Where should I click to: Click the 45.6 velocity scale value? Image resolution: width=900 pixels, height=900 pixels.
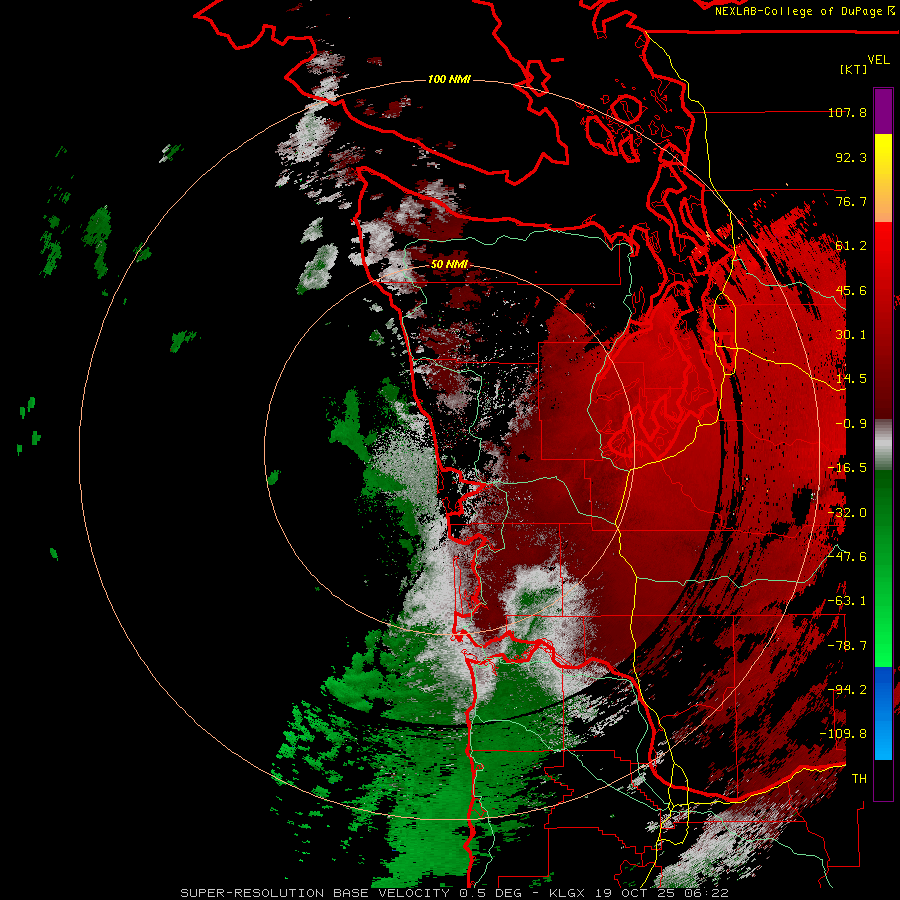(851, 290)
